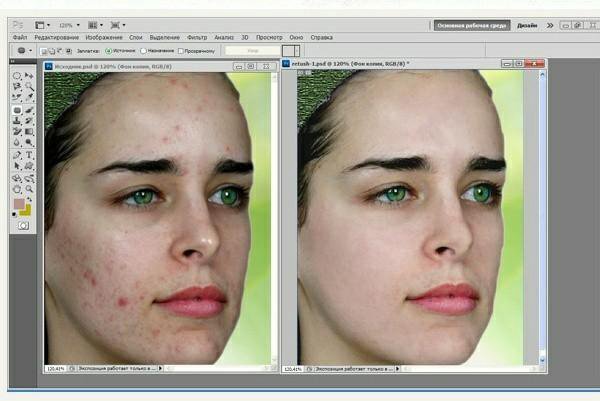Select the Zoom tool in toolbox
This screenshot has width=600, height=401.
coord(29,187)
